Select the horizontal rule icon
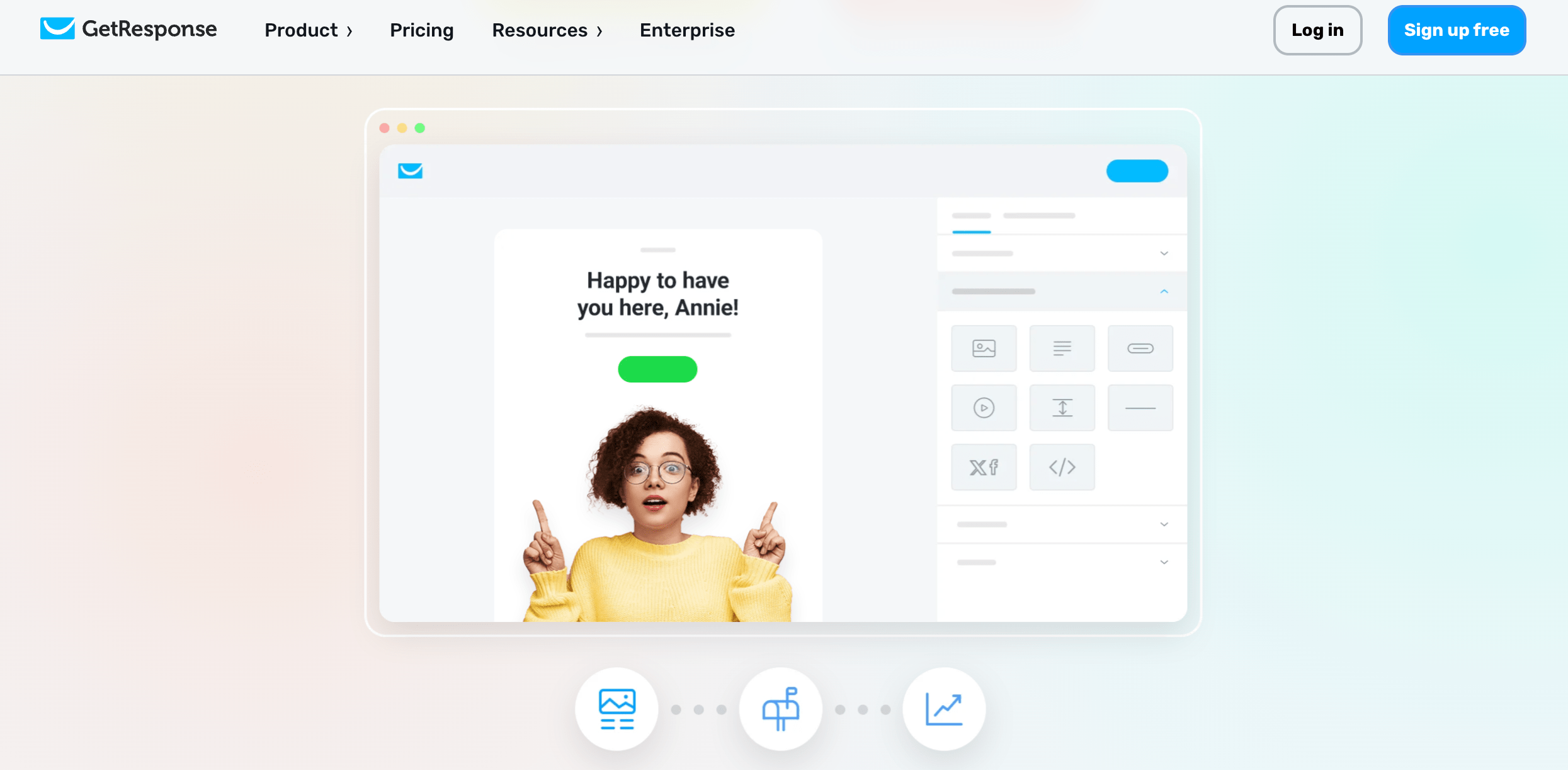 1140,408
